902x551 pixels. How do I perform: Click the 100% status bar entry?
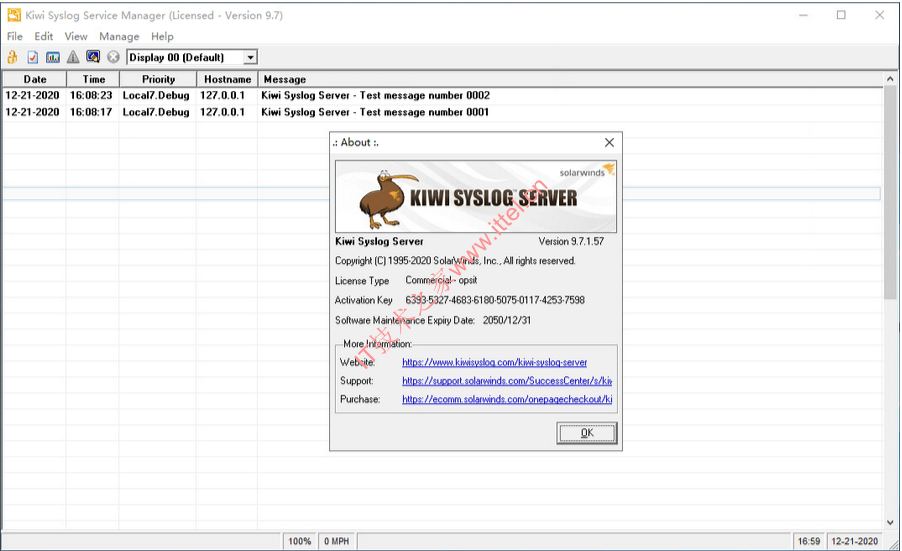tap(299, 541)
